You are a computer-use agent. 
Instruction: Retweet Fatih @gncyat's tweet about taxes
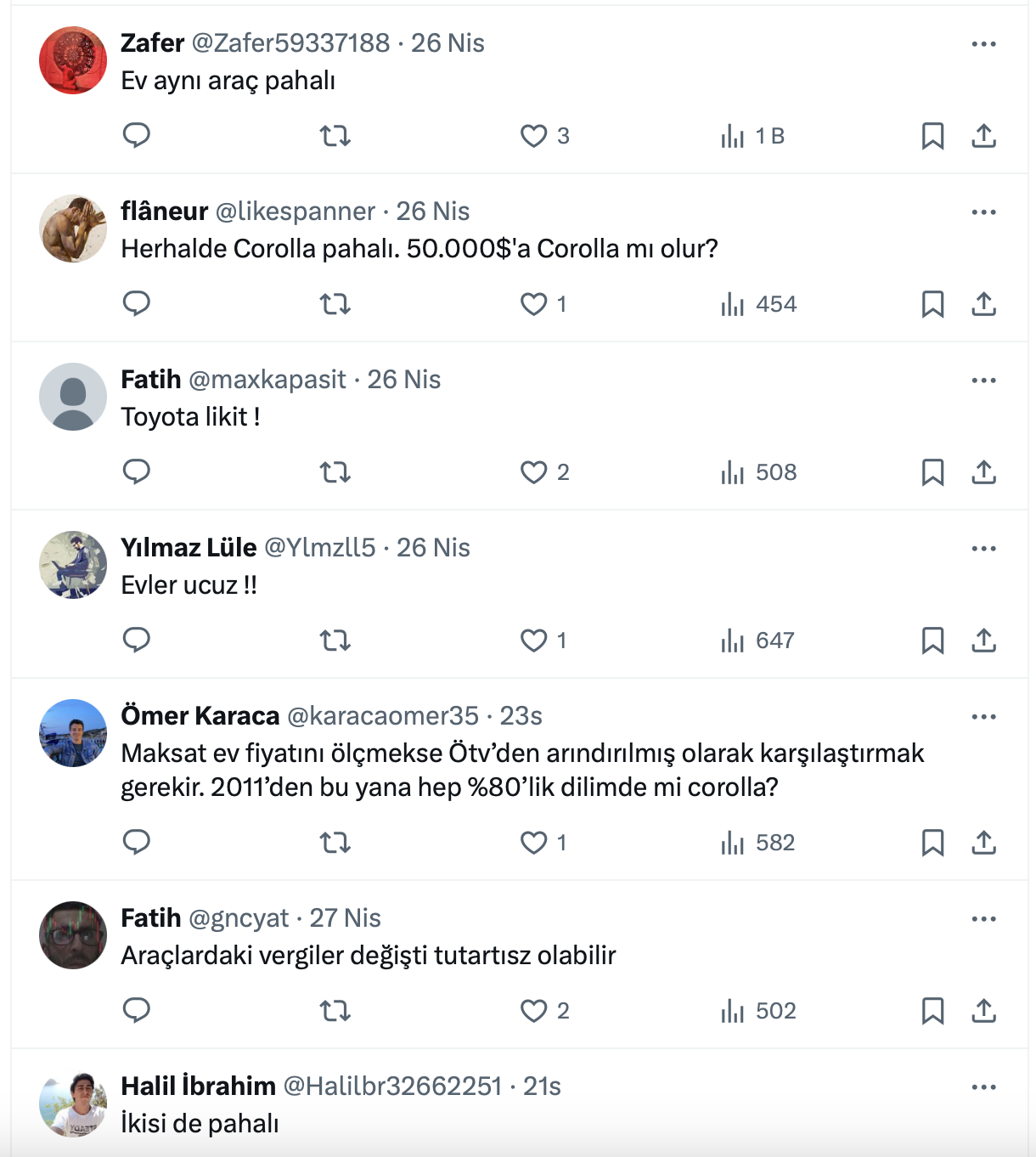[x=335, y=1011]
